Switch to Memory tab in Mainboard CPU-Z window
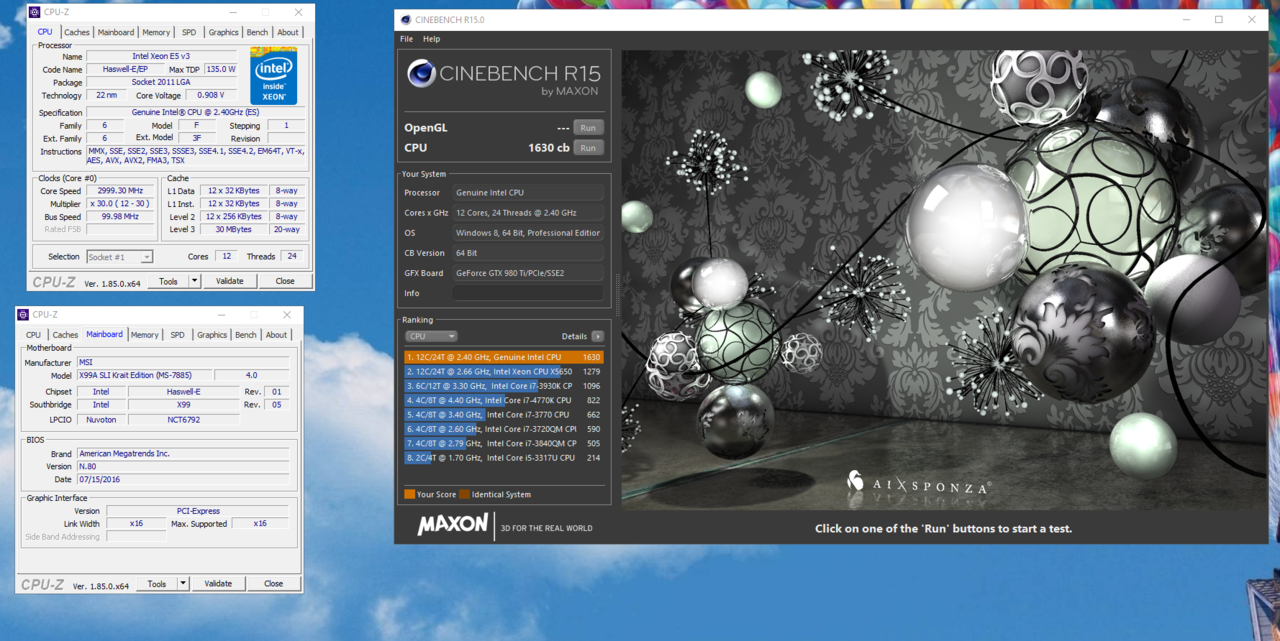This screenshot has height=641, width=1280. pyautogui.click(x=144, y=335)
